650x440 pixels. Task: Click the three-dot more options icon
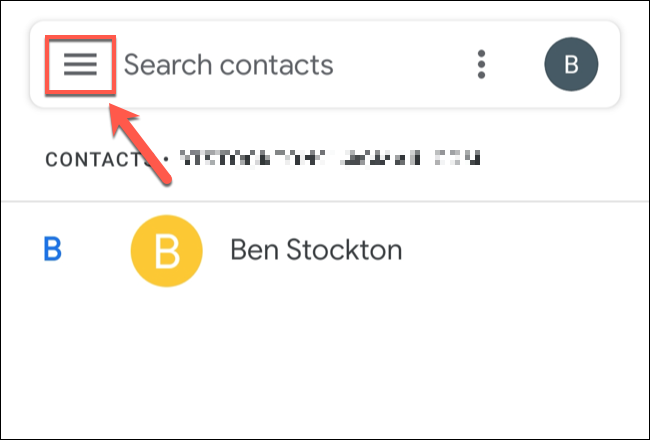[x=482, y=65]
